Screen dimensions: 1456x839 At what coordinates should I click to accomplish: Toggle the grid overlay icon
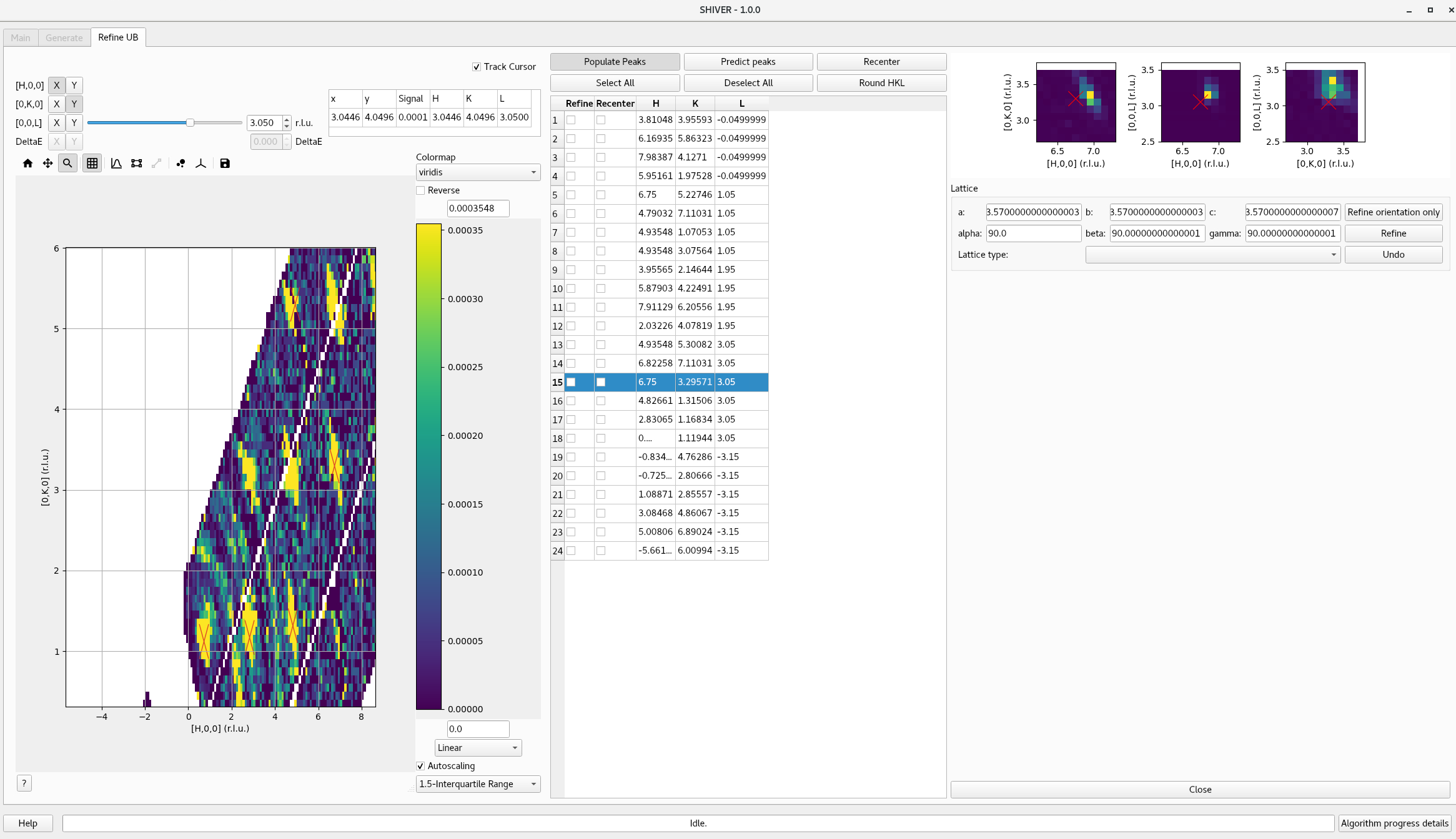click(92, 163)
